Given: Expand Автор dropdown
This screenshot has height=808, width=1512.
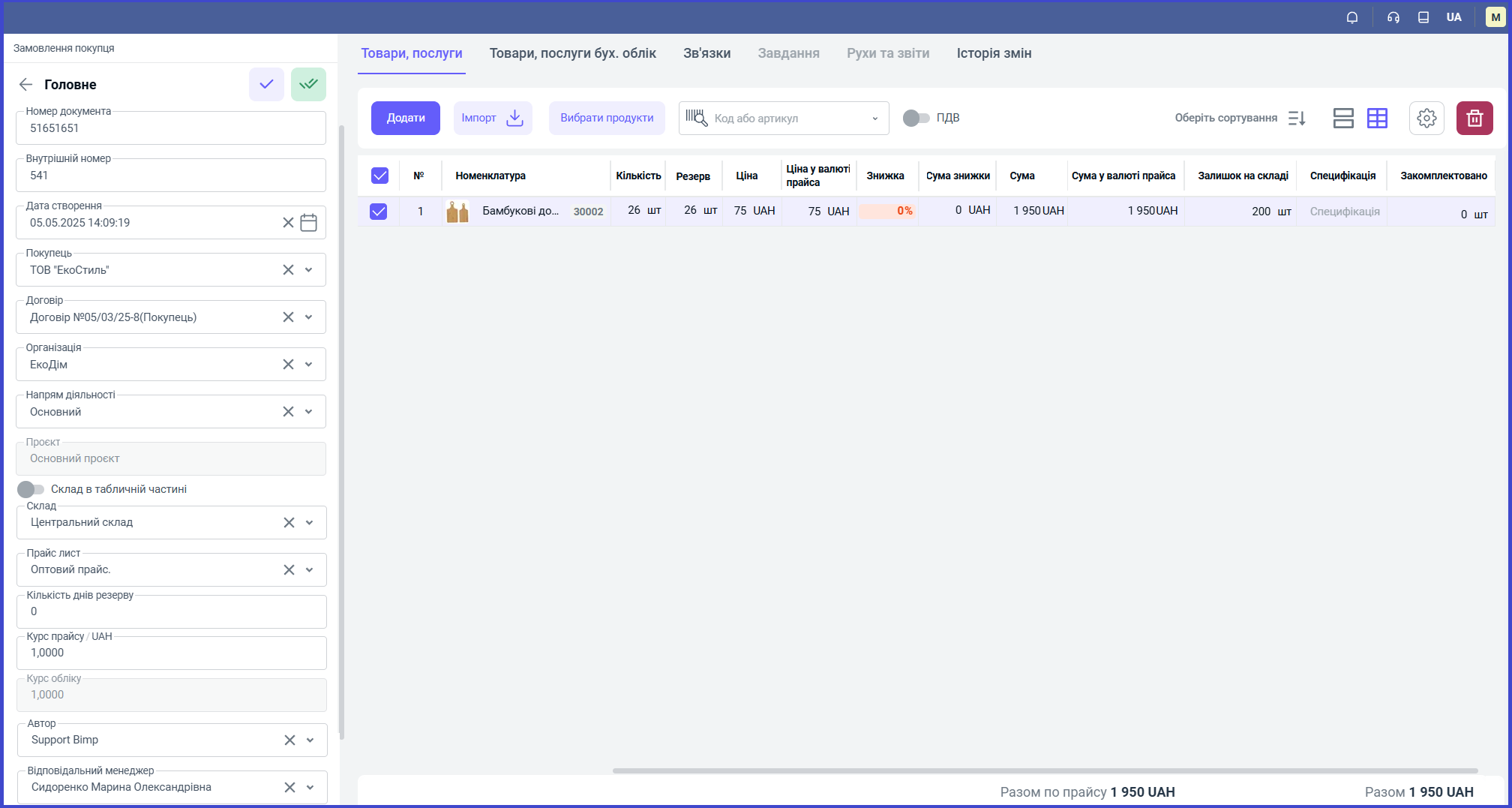Looking at the screenshot, I should pyautogui.click(x=310, y=740).
